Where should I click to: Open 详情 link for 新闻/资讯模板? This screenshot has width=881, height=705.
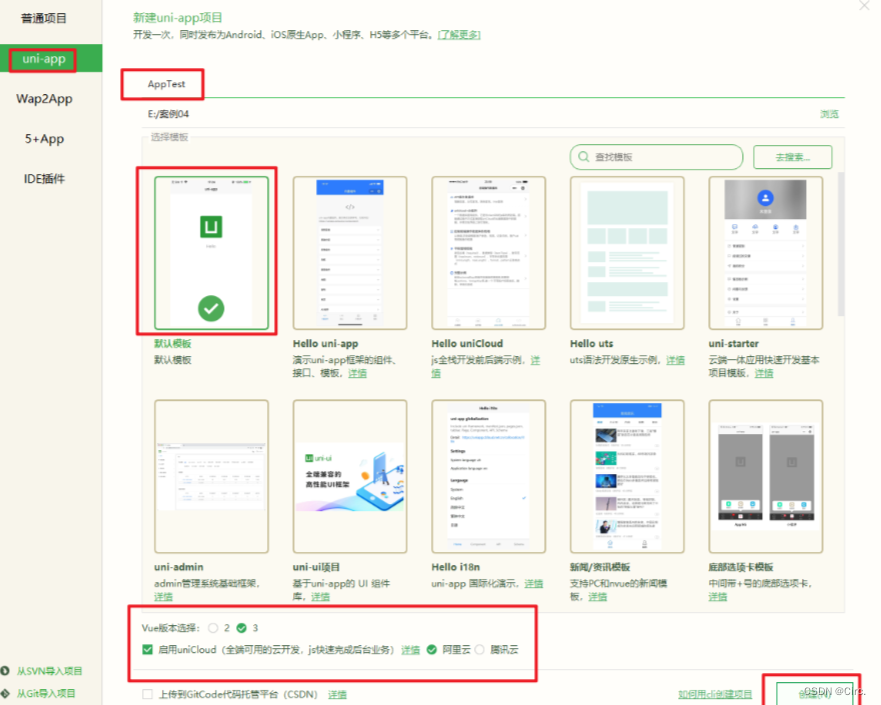[x=597, y=597]
